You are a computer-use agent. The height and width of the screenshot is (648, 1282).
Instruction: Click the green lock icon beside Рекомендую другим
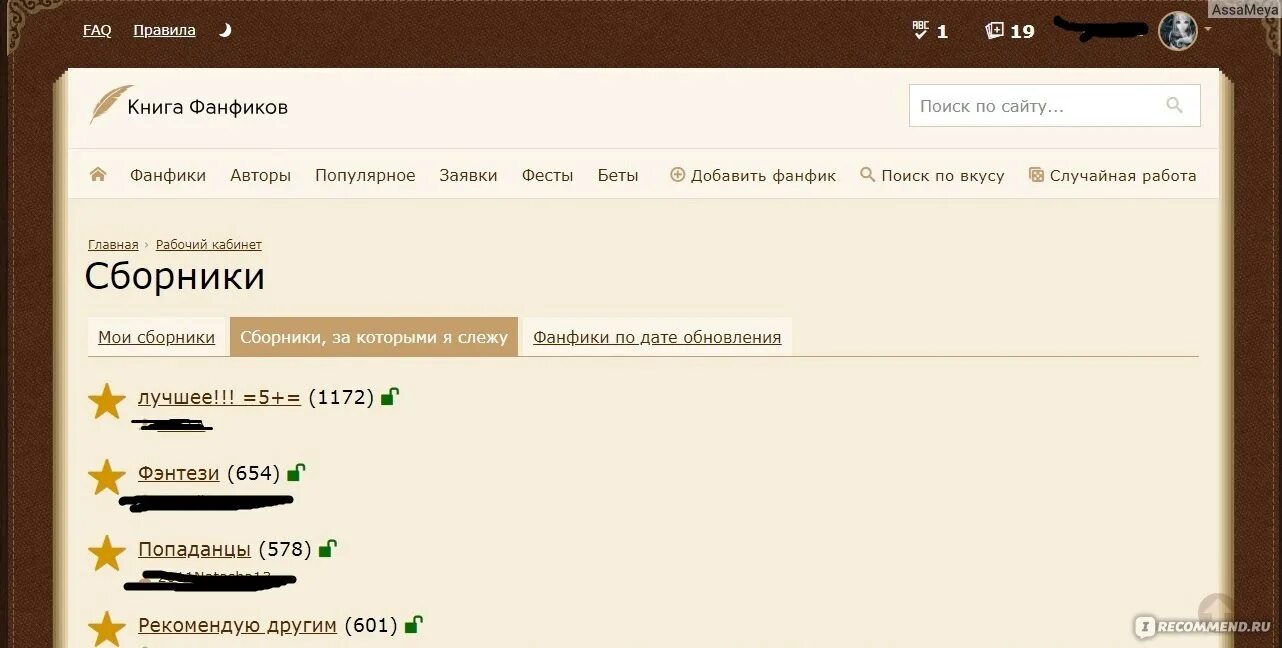click(413, 624)
